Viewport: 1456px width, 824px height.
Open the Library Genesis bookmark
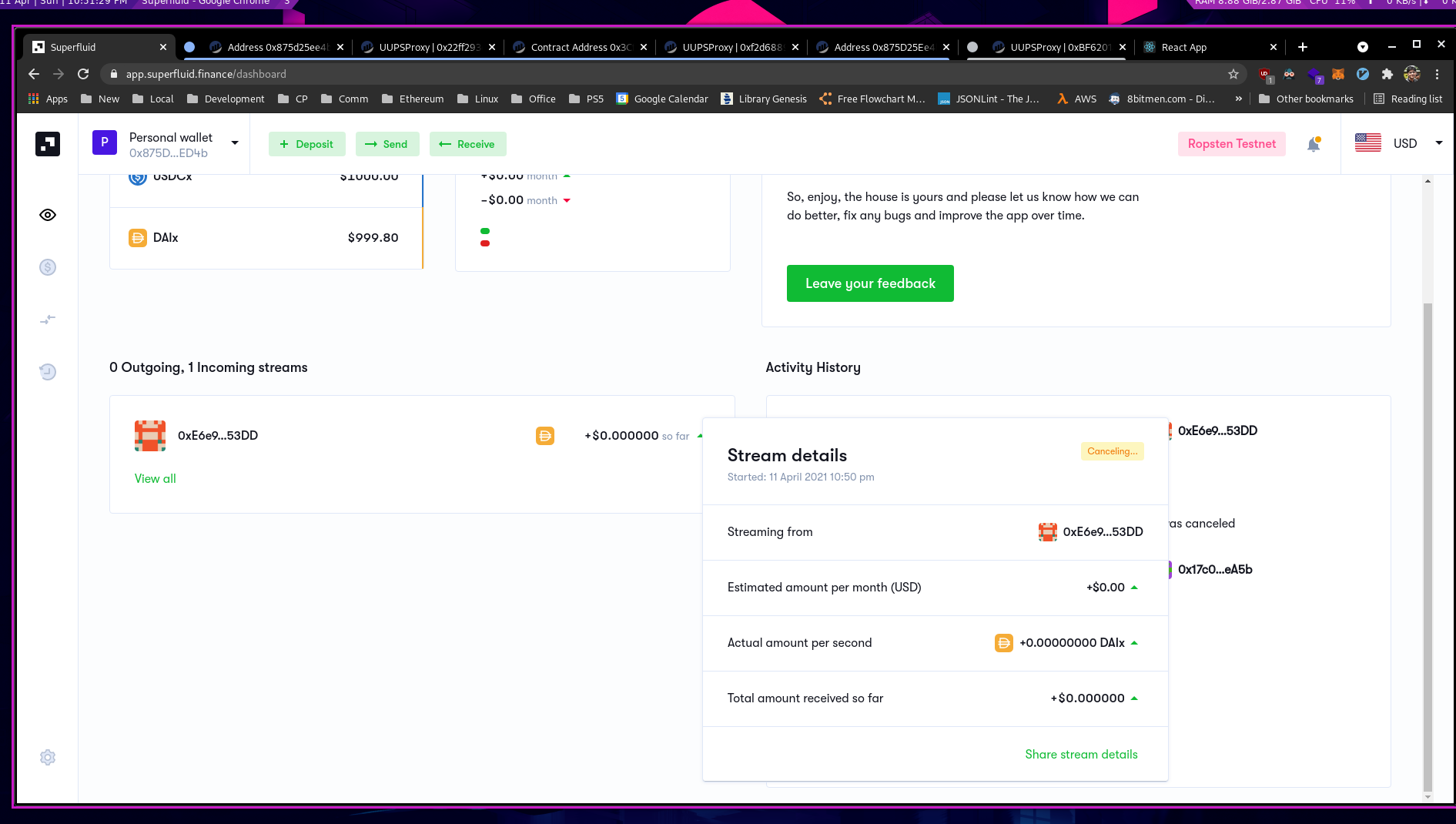(x=764, y=99)
